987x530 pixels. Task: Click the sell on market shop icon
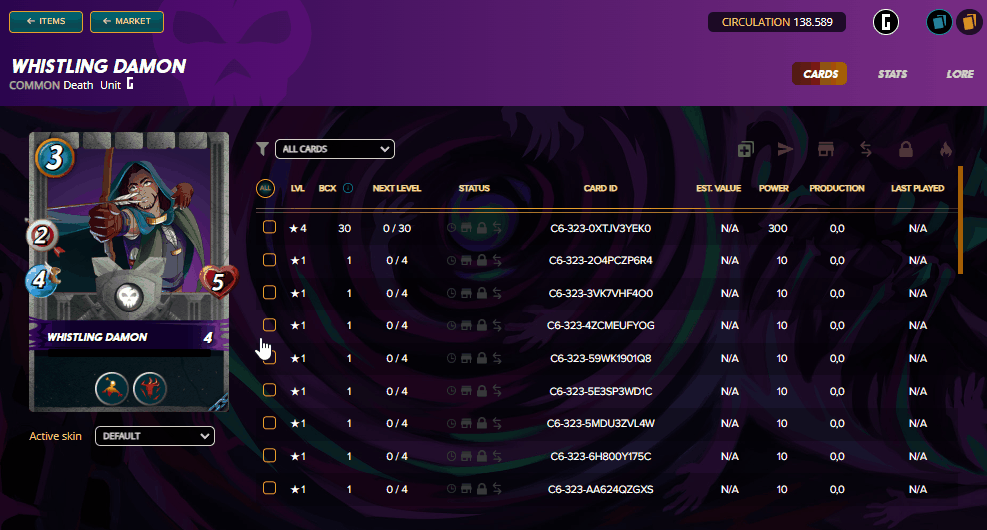point(825,149)
